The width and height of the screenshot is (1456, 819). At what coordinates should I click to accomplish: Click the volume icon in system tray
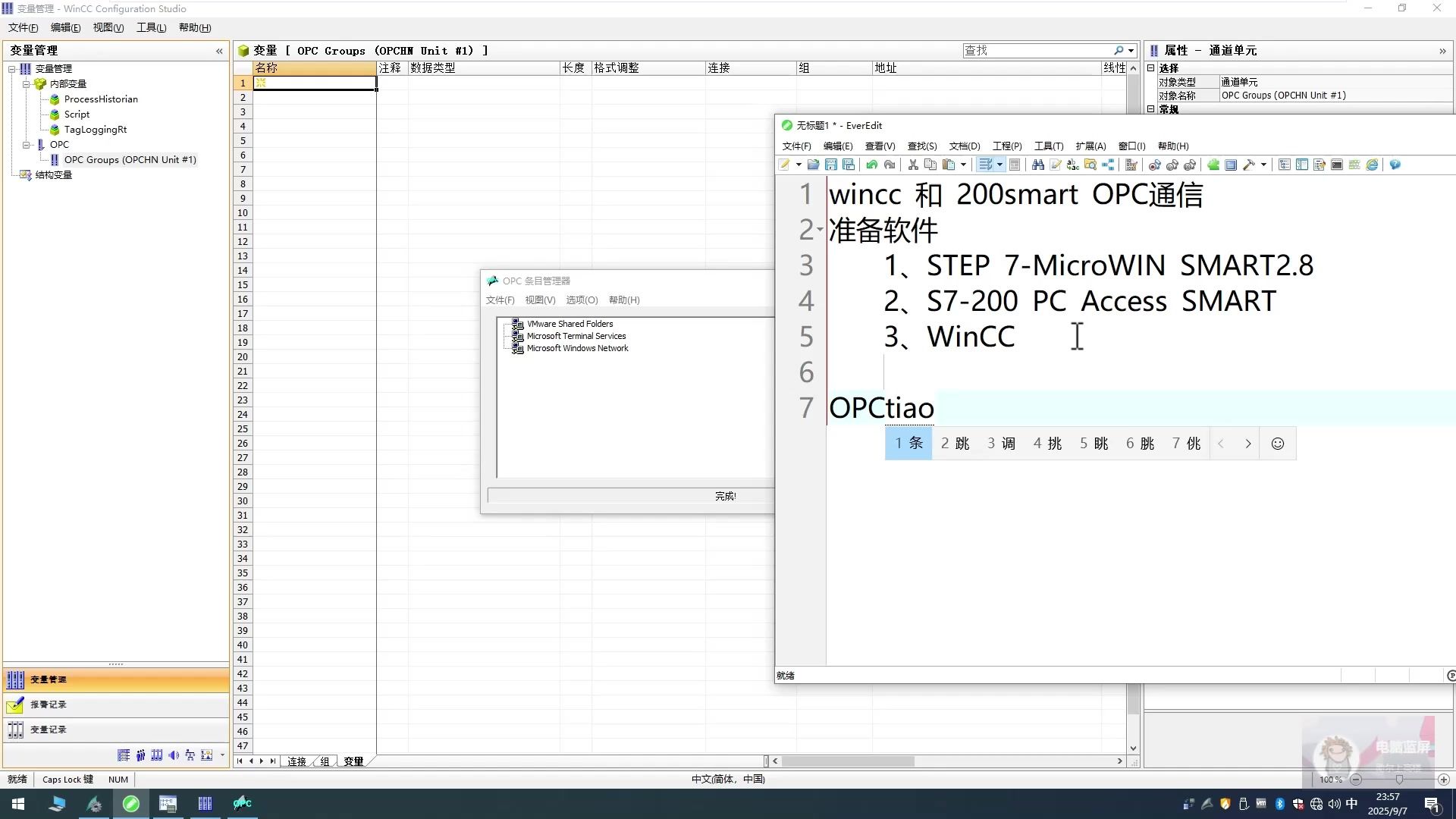click(1334, 804)
